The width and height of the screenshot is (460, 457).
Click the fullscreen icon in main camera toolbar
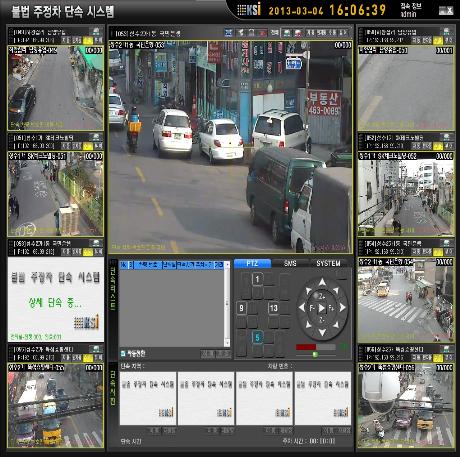pyautogui.click(x=228, y=33)
